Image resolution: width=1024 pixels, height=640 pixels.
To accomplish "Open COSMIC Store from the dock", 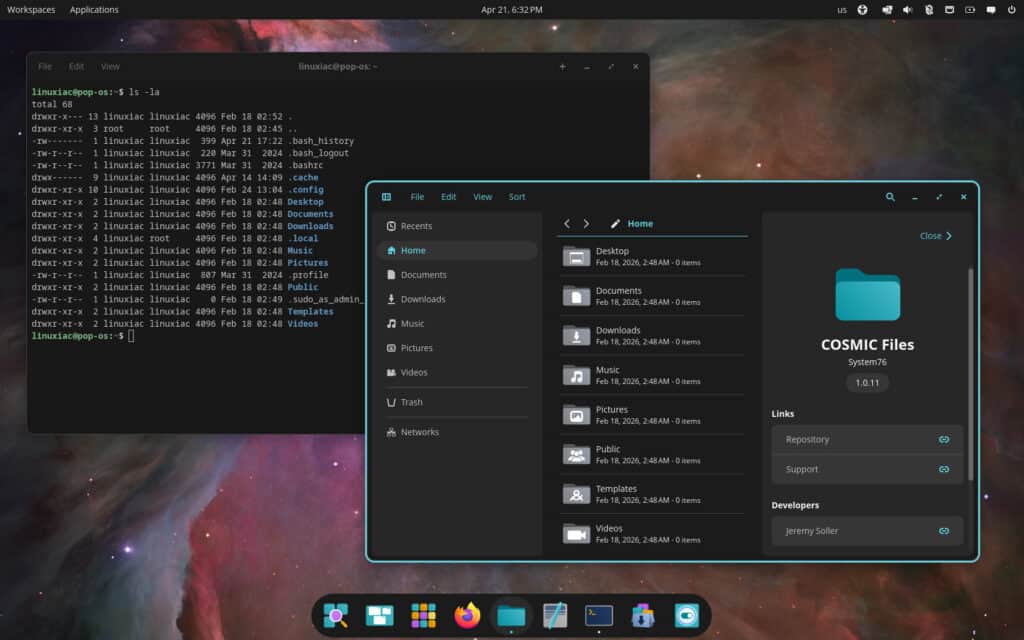I will tap(641, 616).
